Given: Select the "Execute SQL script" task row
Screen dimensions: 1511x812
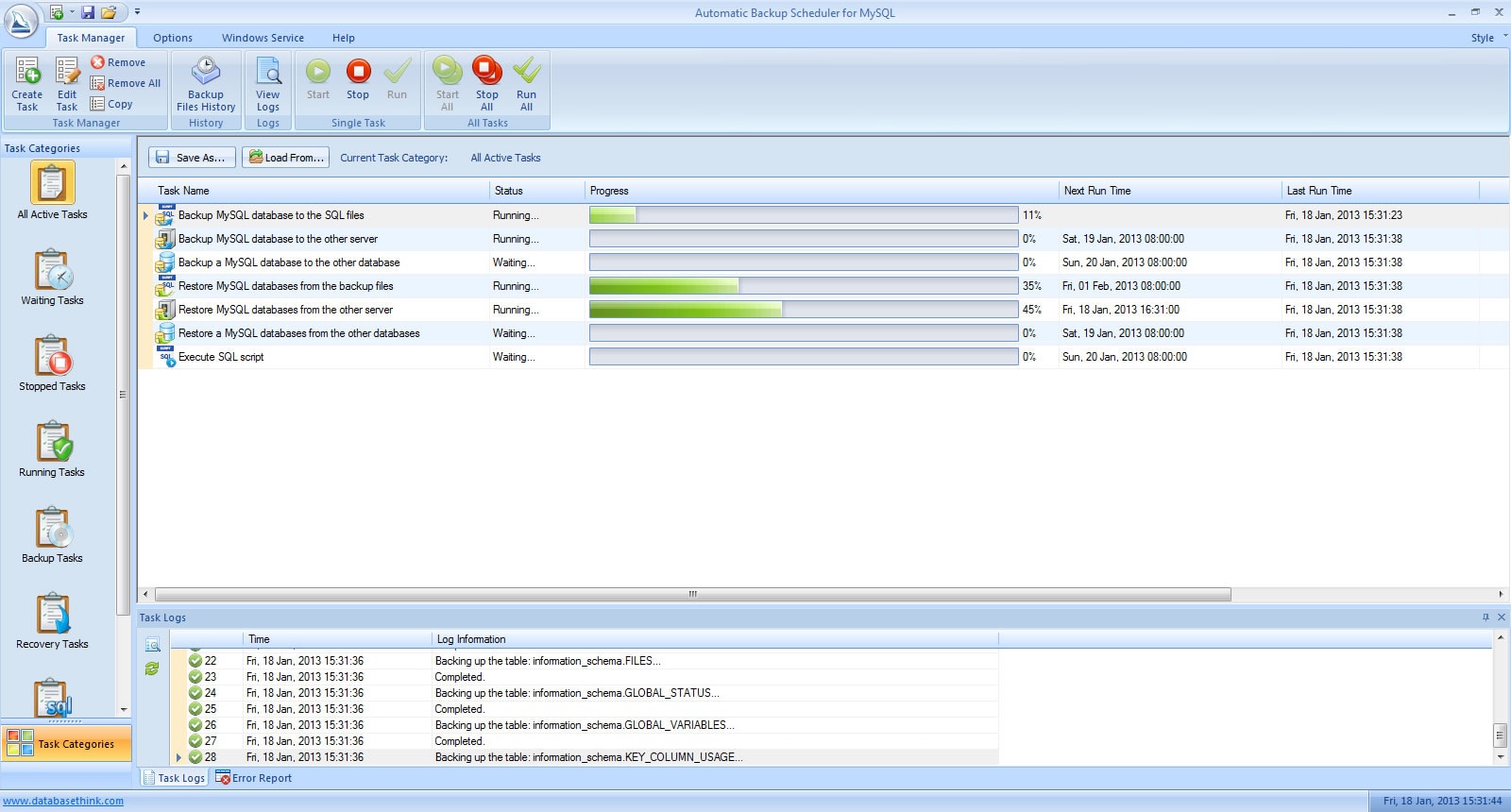Looking at the screenshot, I should point(823,357).
